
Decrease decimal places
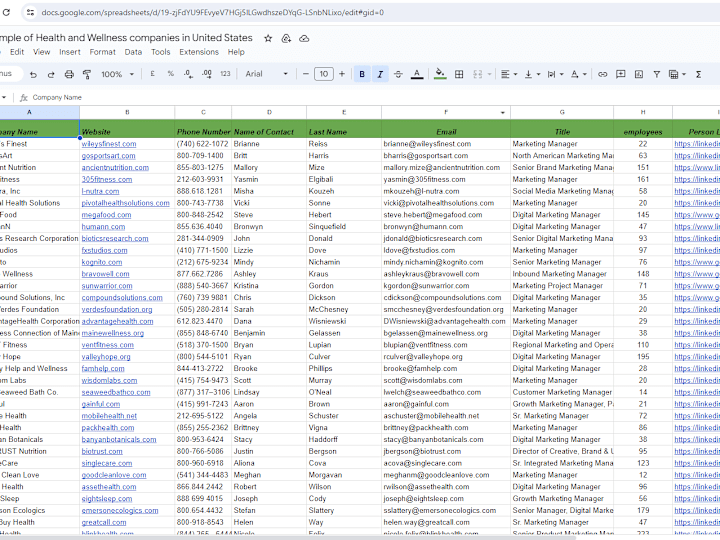click(188, 74)
